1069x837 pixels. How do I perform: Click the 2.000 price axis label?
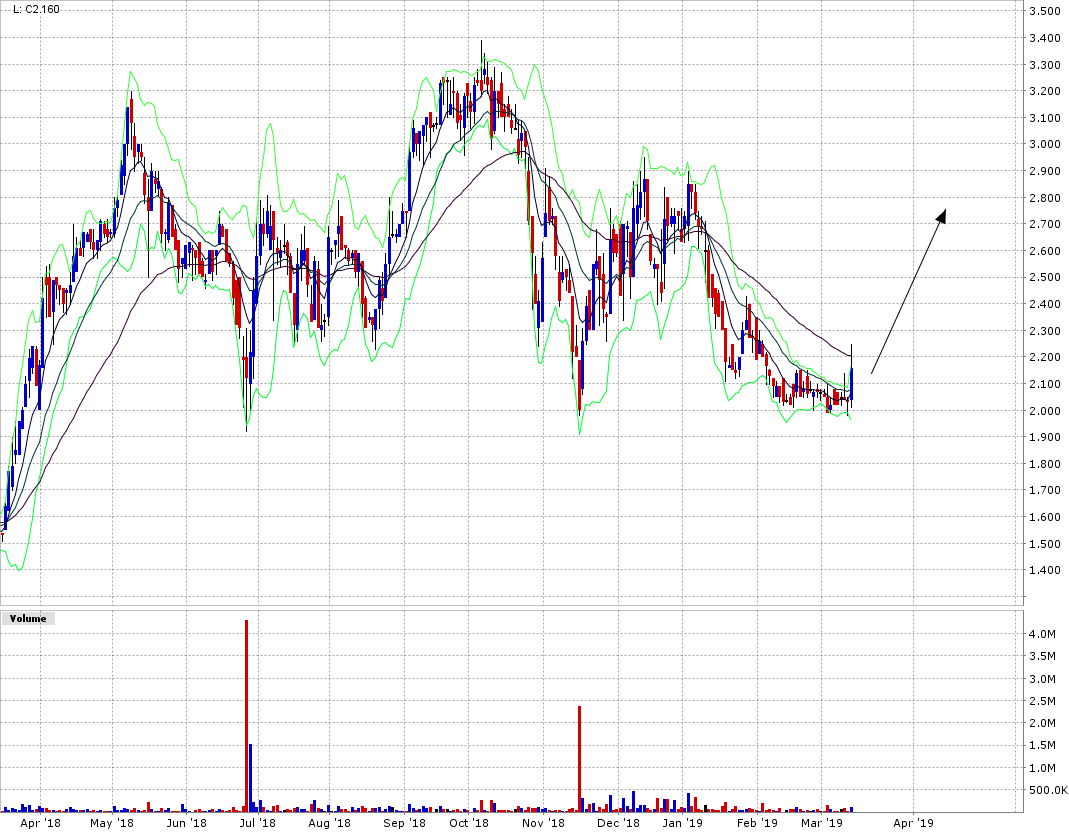1045,410
